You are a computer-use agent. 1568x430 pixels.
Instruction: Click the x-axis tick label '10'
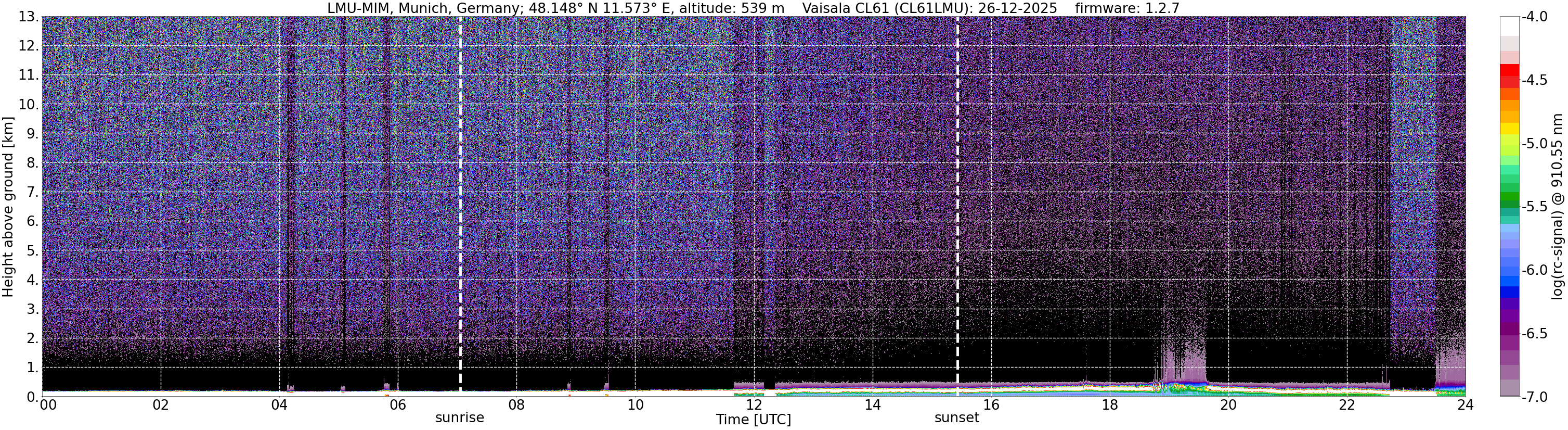(636, 405)
